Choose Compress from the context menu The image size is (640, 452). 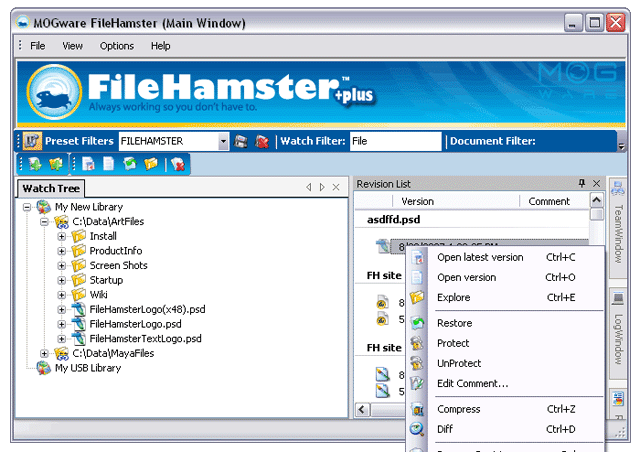pyautogui.click(x=505, y=409)
